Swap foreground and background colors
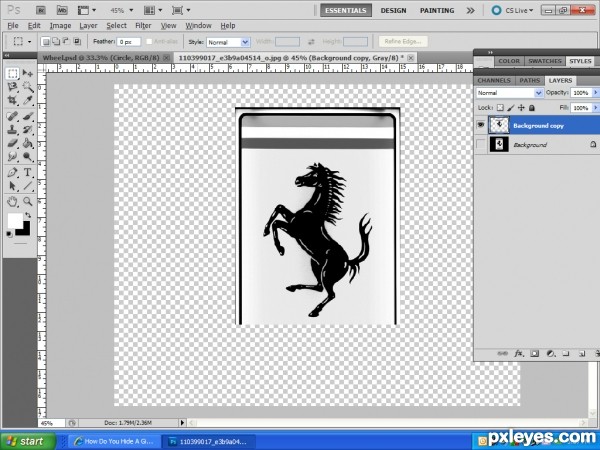The height and width of the screenshot is (450, 600). click(x=28, y=215)
